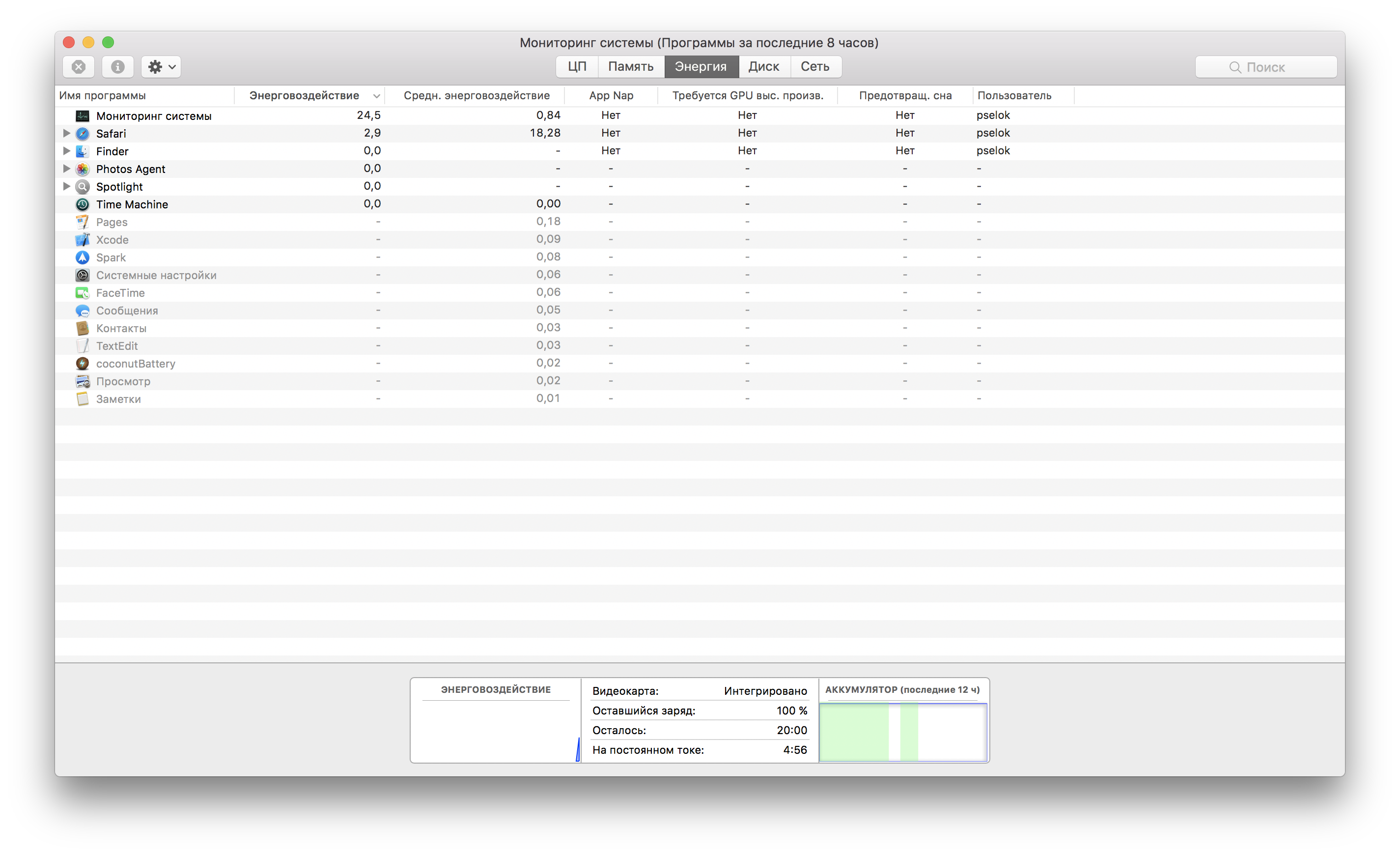Image resolution: width=1400 pixels, height=855 pixels.
Task: Expand the Photos Agent disclosure triangle
Action: [66, 168]
